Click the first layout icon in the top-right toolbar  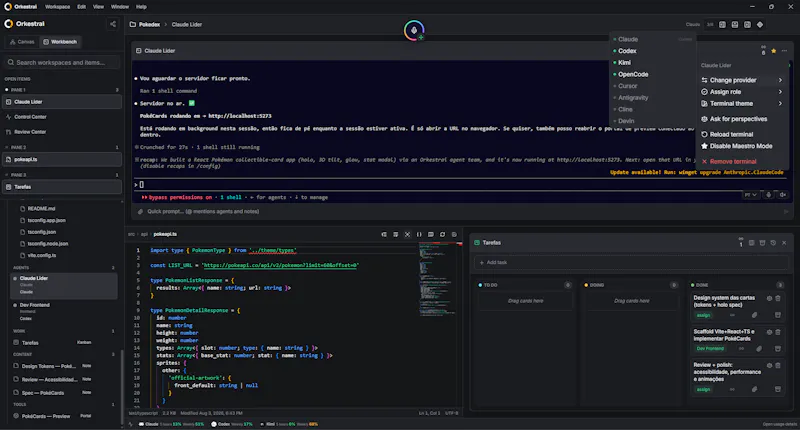(722, 24)
